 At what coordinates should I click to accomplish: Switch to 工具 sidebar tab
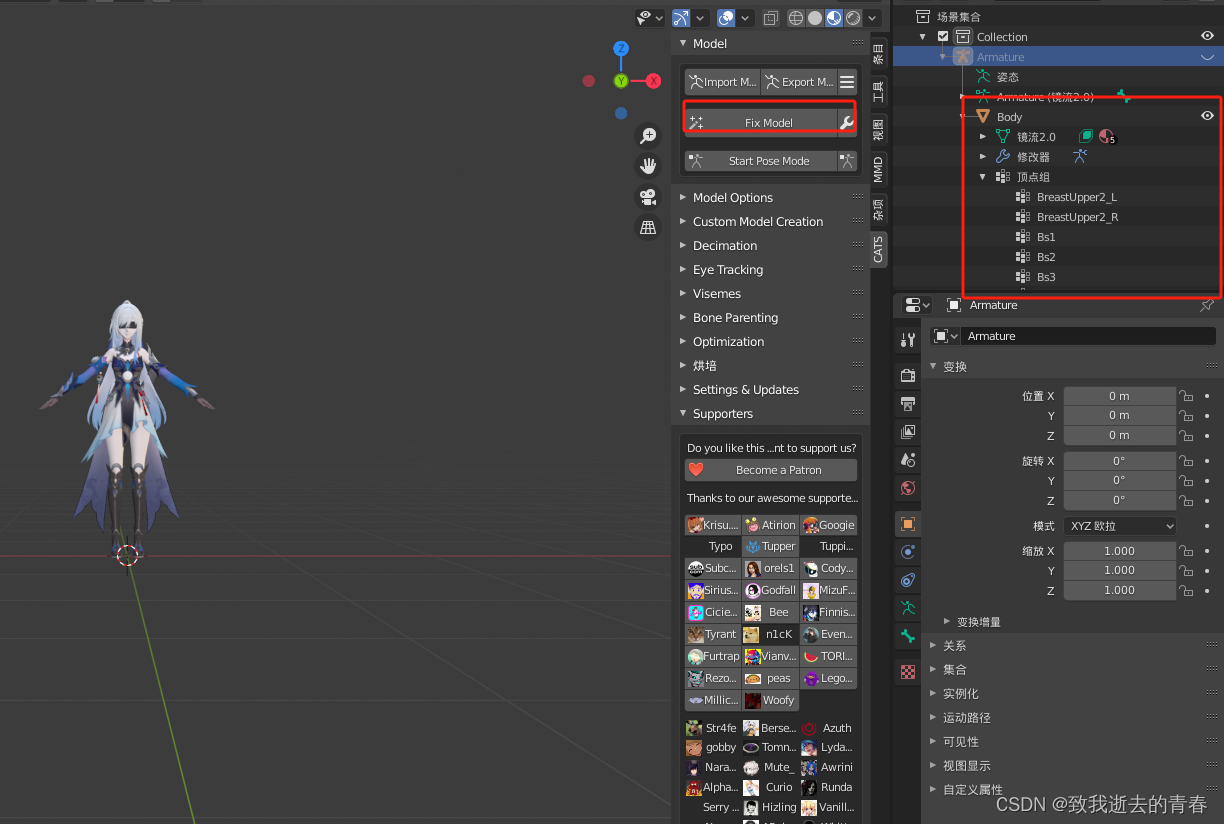point(878,92)
